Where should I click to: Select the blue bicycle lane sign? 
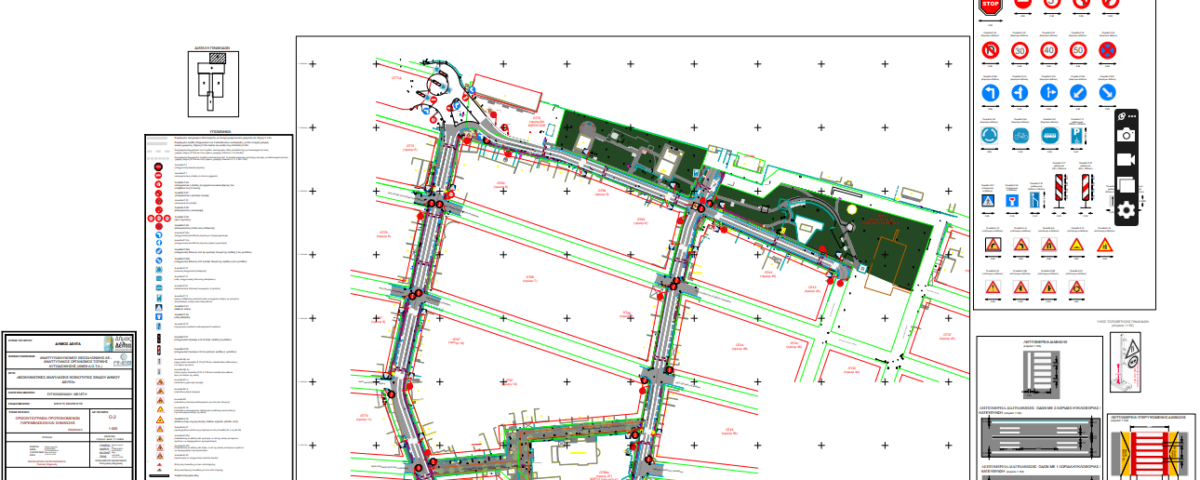click(x=1020, y=135)
